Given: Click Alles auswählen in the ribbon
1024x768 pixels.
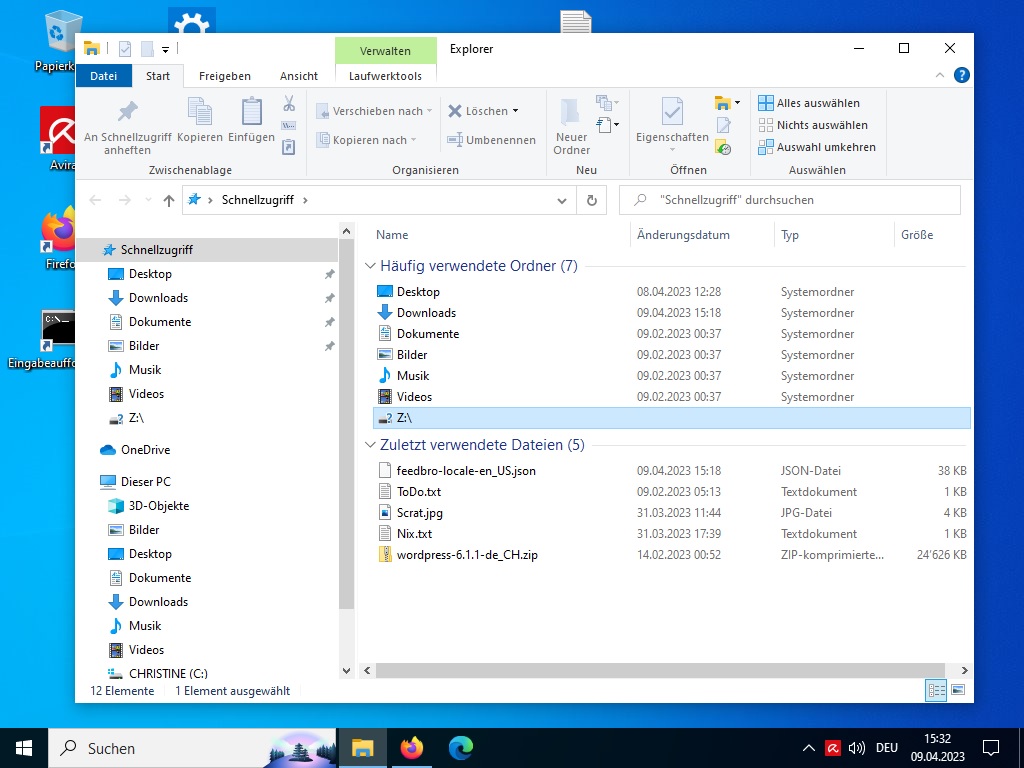Looking at the screenshot, I should point(808,103).
